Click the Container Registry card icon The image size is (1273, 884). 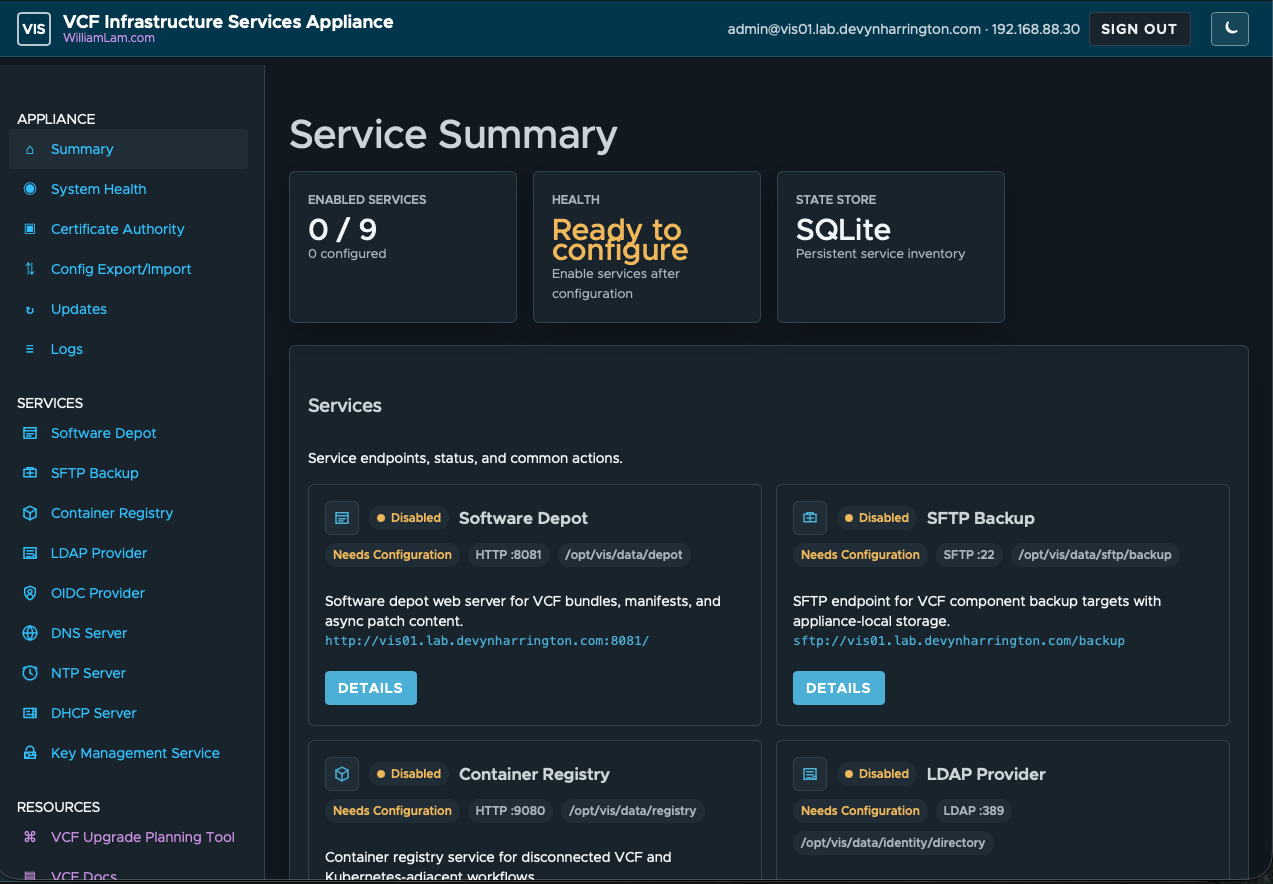click(x=342, y=774)
